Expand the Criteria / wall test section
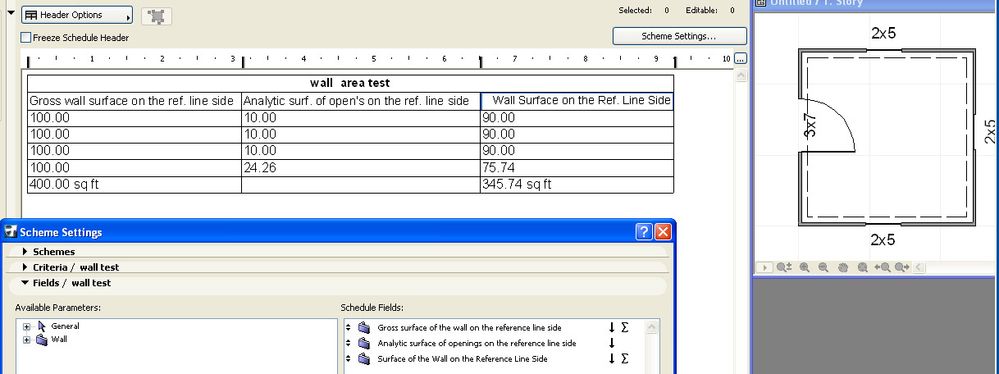 click(25, 268)
